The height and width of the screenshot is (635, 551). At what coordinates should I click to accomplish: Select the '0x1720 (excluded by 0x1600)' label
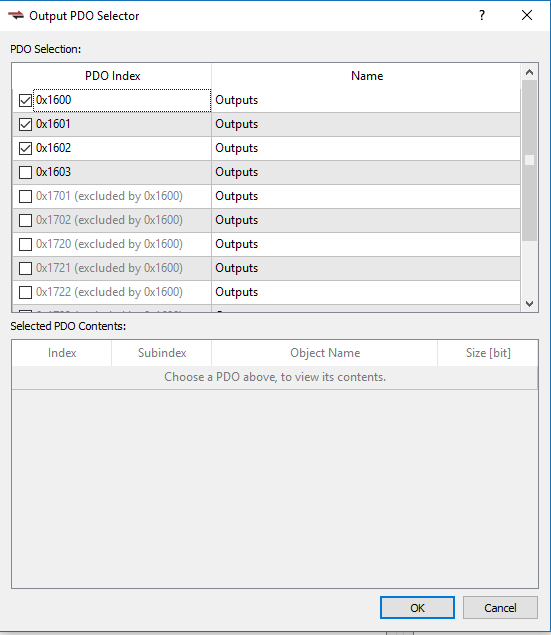pyautogui.click(x=109, y=244)
